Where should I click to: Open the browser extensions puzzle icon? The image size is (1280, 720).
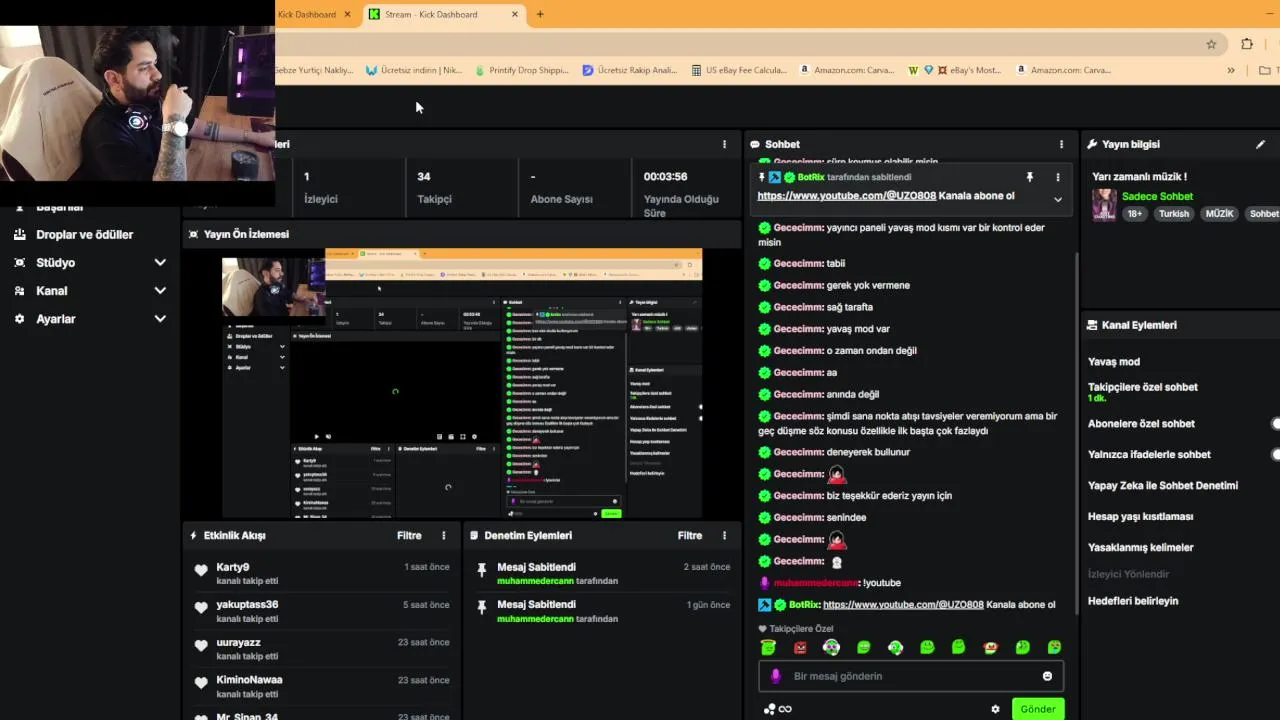[1247, 44]
